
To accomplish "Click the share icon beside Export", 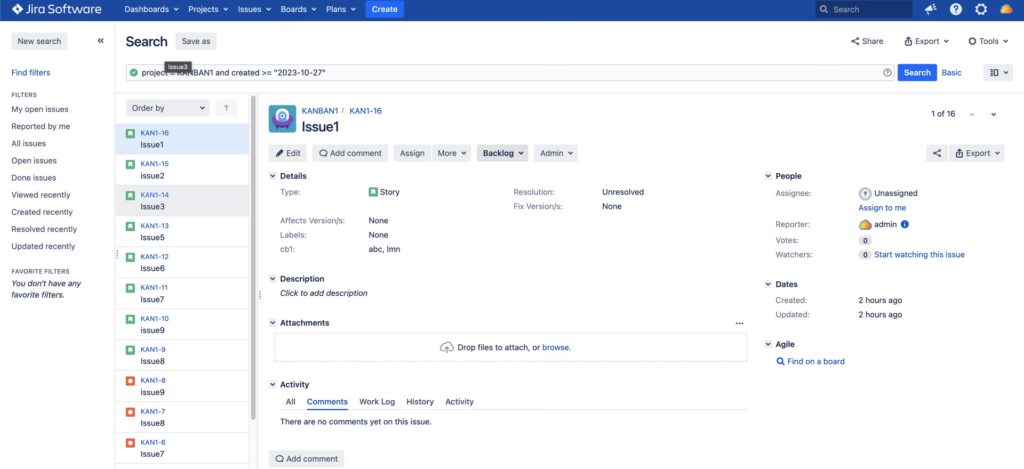I will tap(937, 153).
